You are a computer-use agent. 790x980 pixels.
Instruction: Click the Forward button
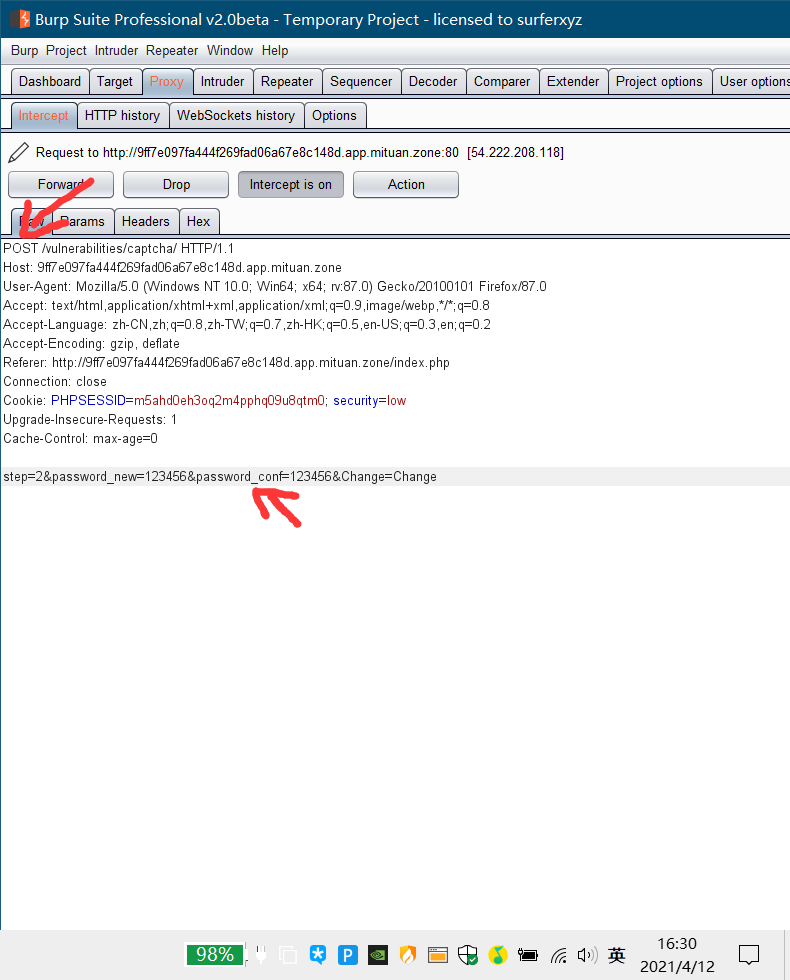click(61, 184)
